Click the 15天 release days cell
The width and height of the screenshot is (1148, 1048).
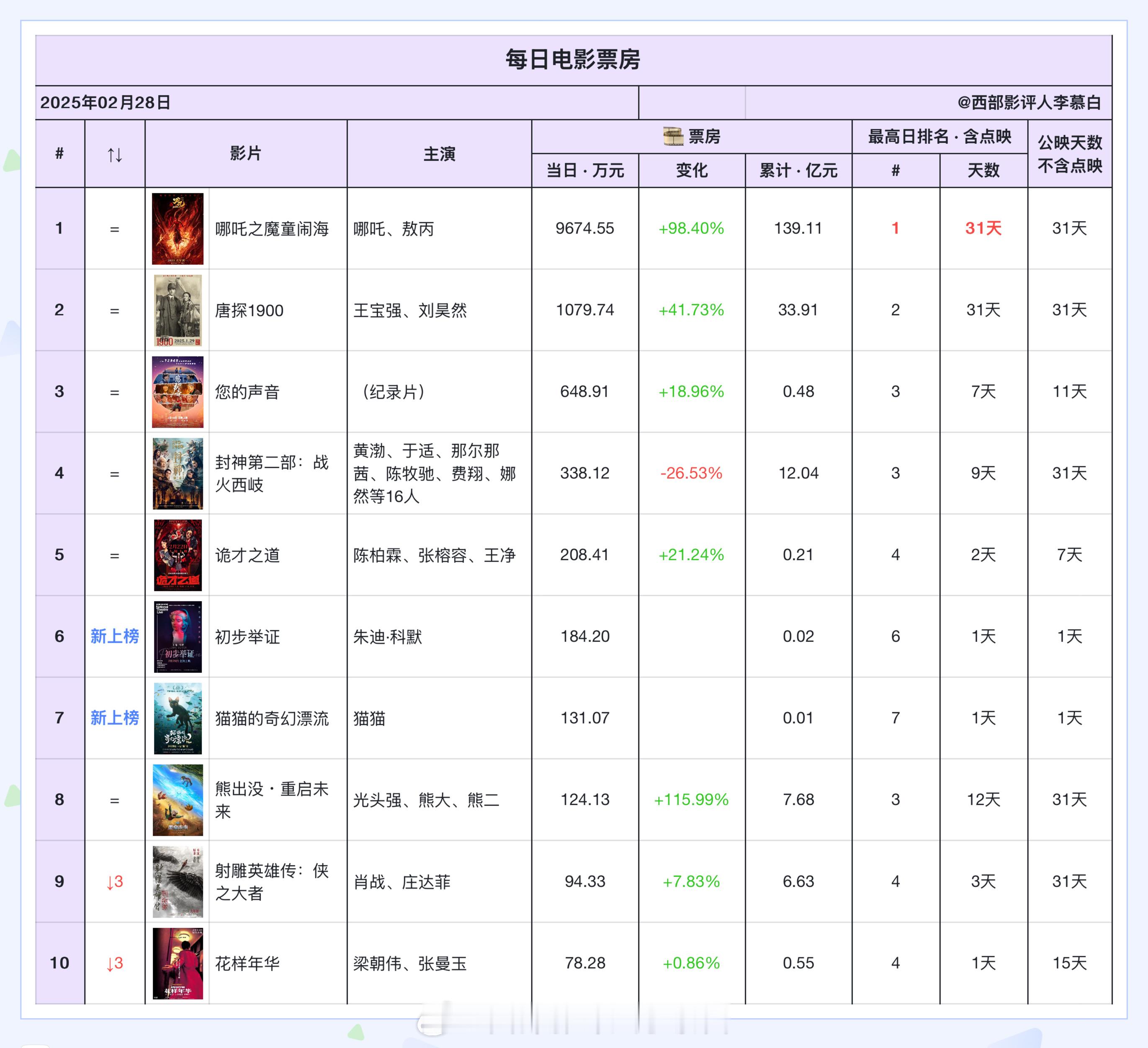[x=1069, y=963]
